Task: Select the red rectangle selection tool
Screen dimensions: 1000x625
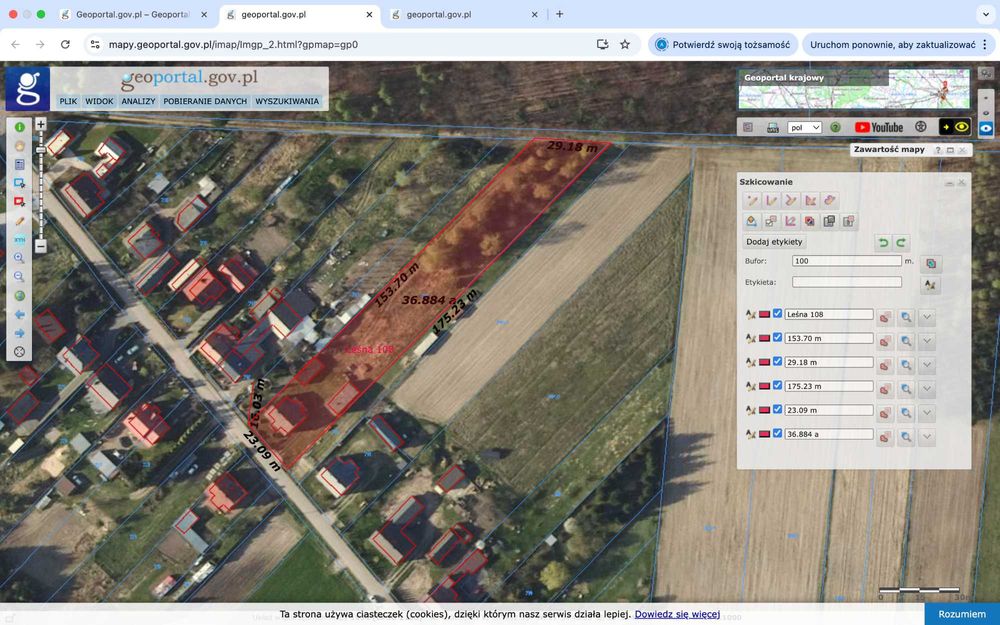Action: pyautogui.click(x=19, y=202)
